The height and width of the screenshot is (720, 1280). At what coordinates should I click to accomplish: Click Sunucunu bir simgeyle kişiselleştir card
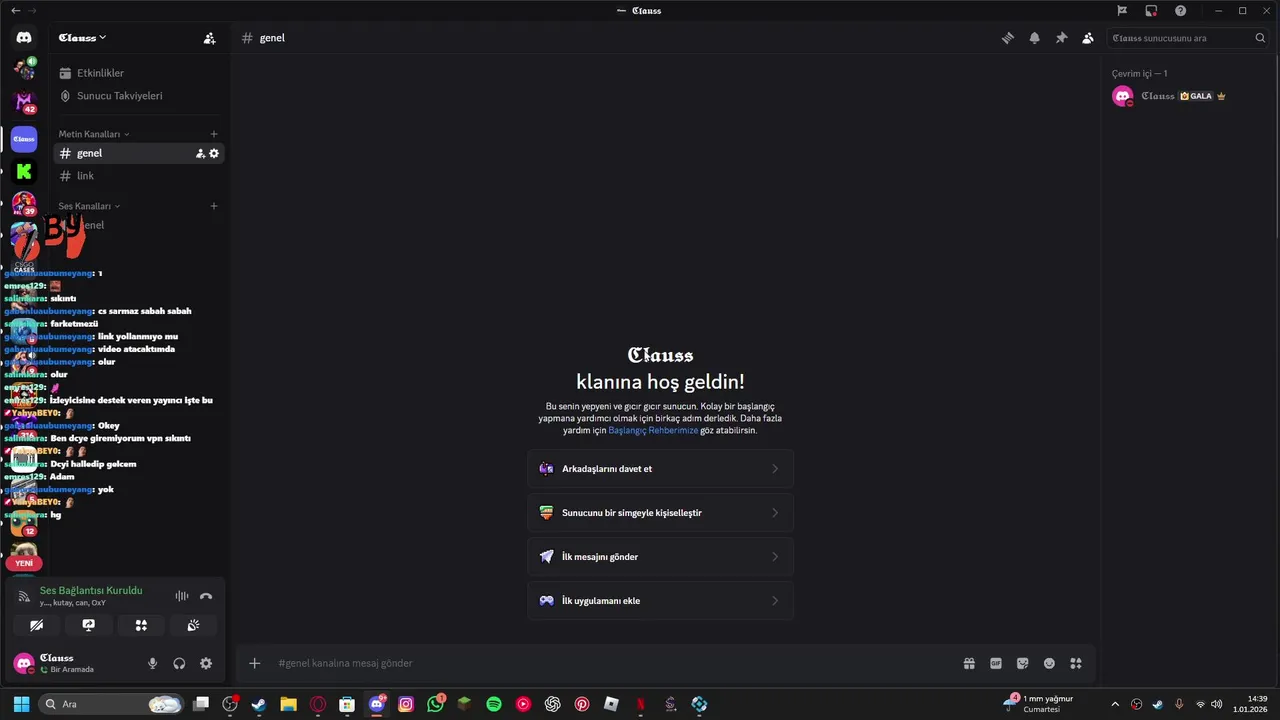[660, 513]
